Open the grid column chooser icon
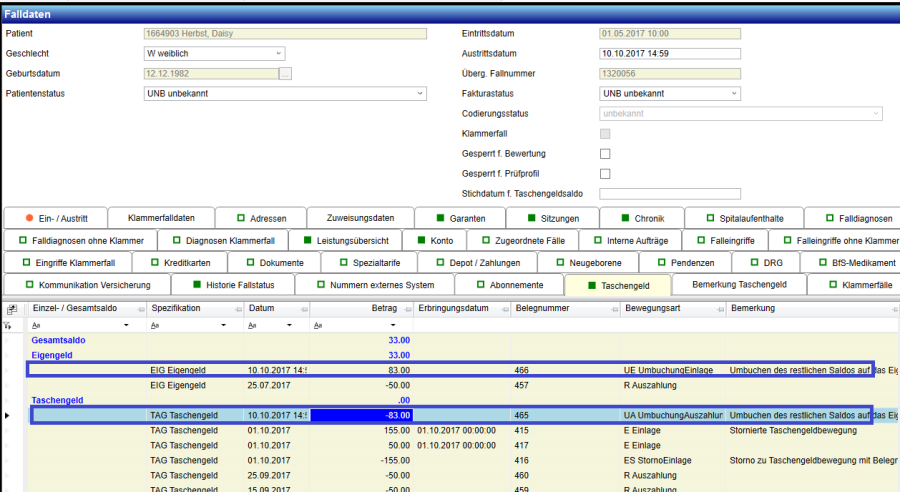This screenshot has width=900, height=492. [11, 309]
